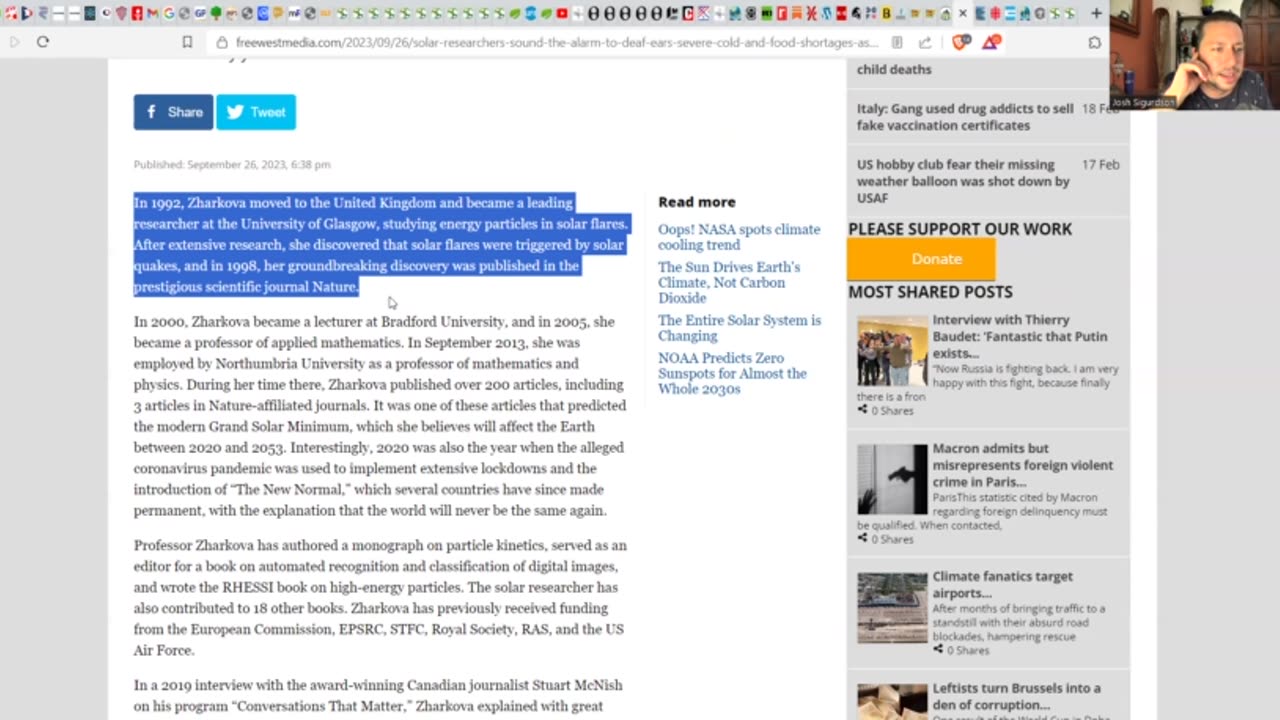
Task: View site info via the padlock icon
Action: [x=222, y=43]
